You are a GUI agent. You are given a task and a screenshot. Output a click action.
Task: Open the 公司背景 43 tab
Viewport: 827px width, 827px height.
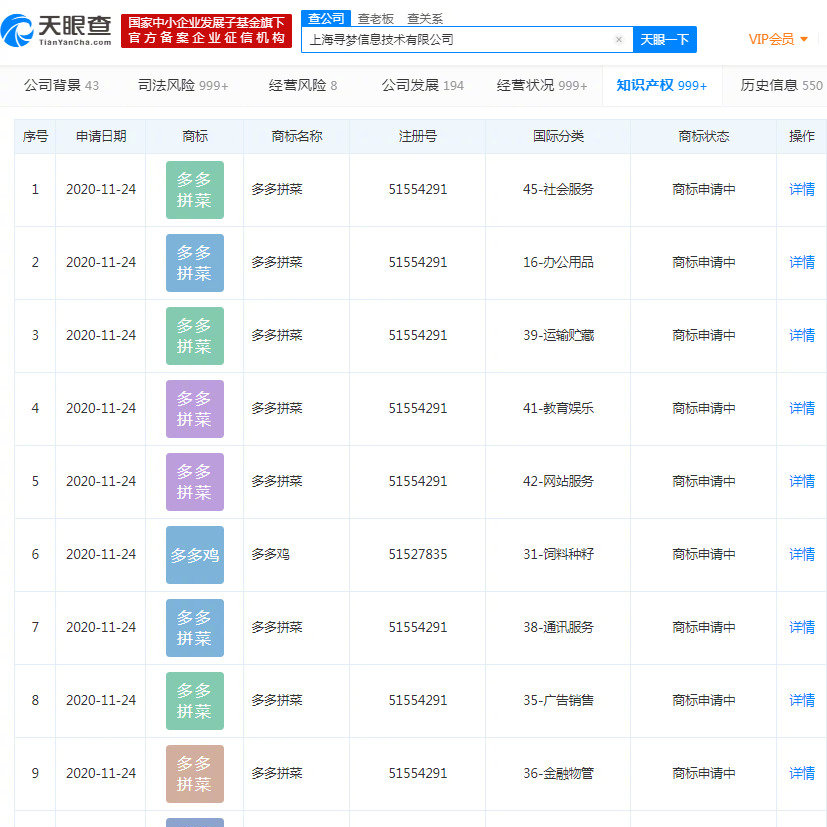(61, 85)
